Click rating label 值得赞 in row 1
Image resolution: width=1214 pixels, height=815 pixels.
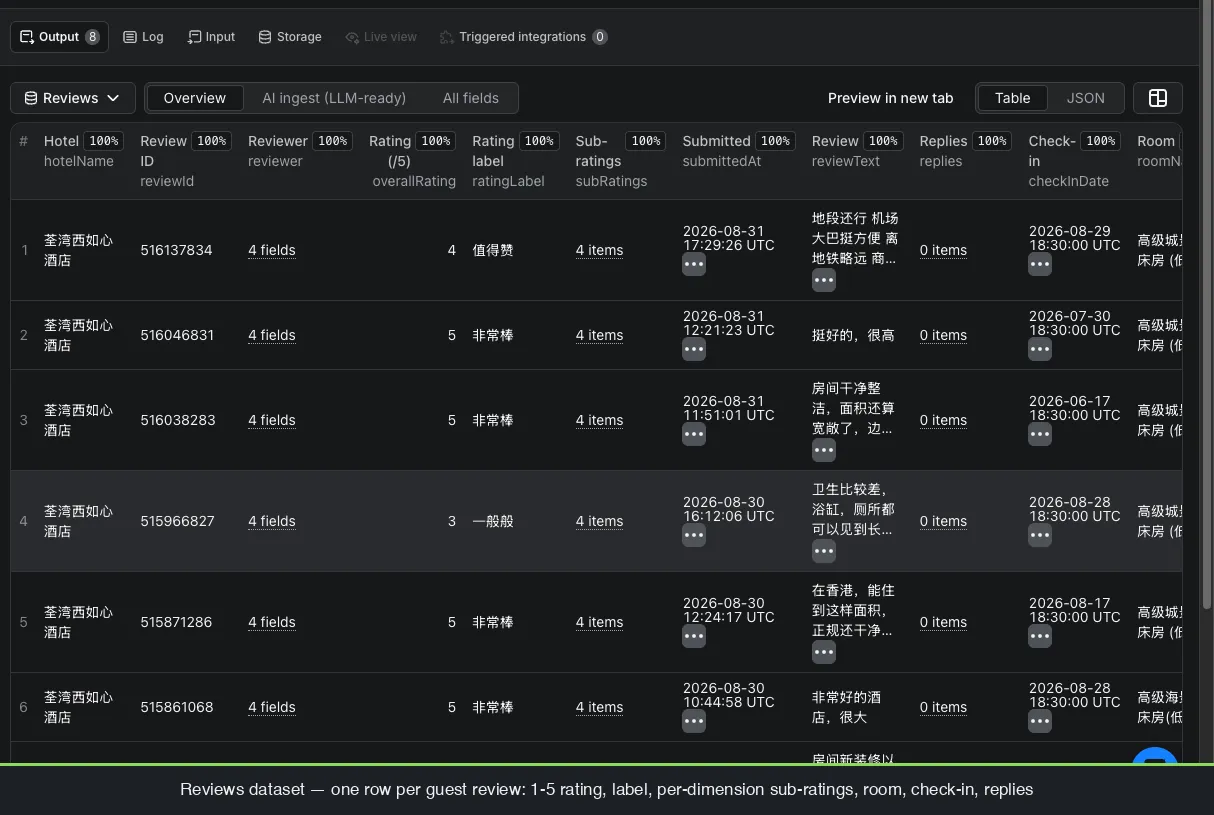(x=493, y=250)
